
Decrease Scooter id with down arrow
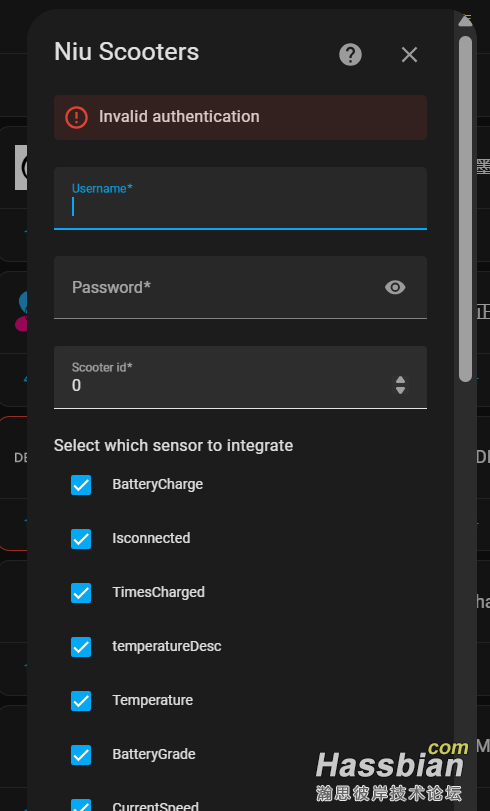tap(400, 390)
